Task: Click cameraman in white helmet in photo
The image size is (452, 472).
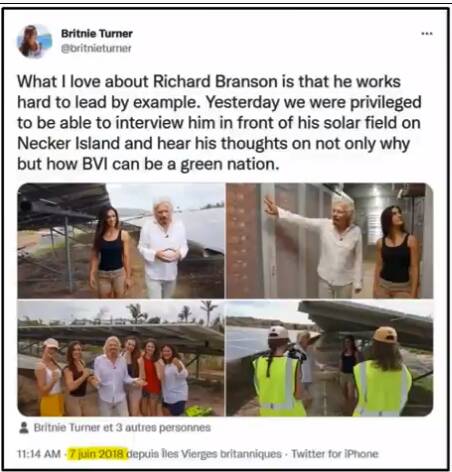Action: [x=278, y=372]
